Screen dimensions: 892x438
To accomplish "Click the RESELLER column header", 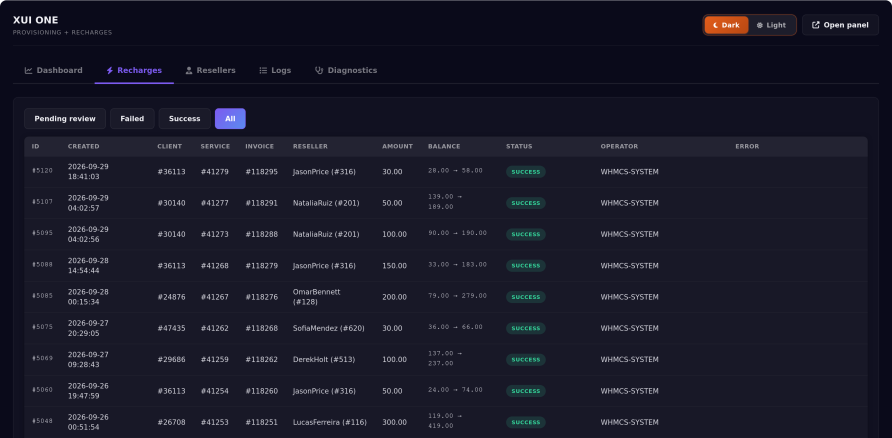I will (311, 147).
